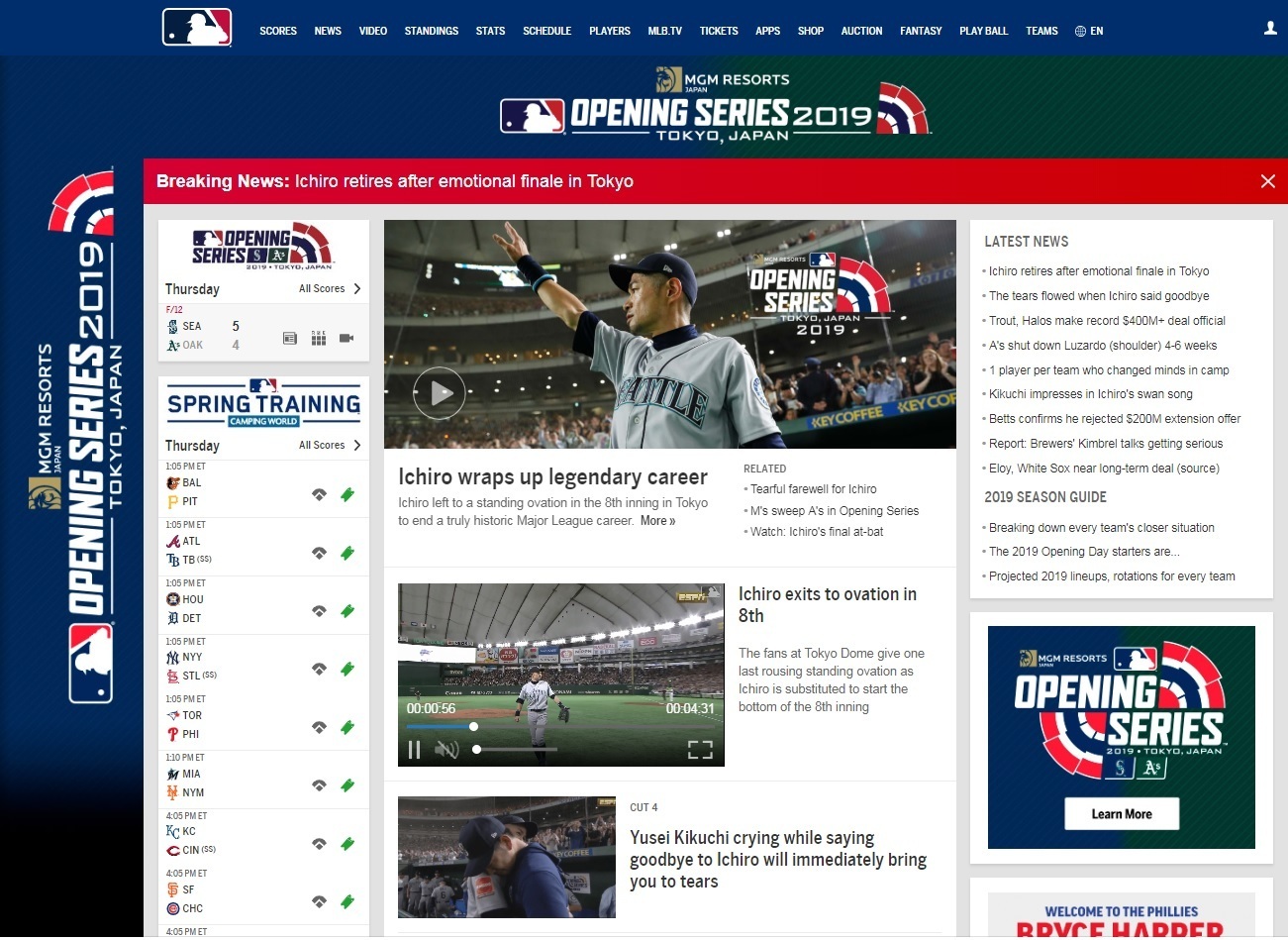Expand All Scores under Spring Training

tap(330, 446)
